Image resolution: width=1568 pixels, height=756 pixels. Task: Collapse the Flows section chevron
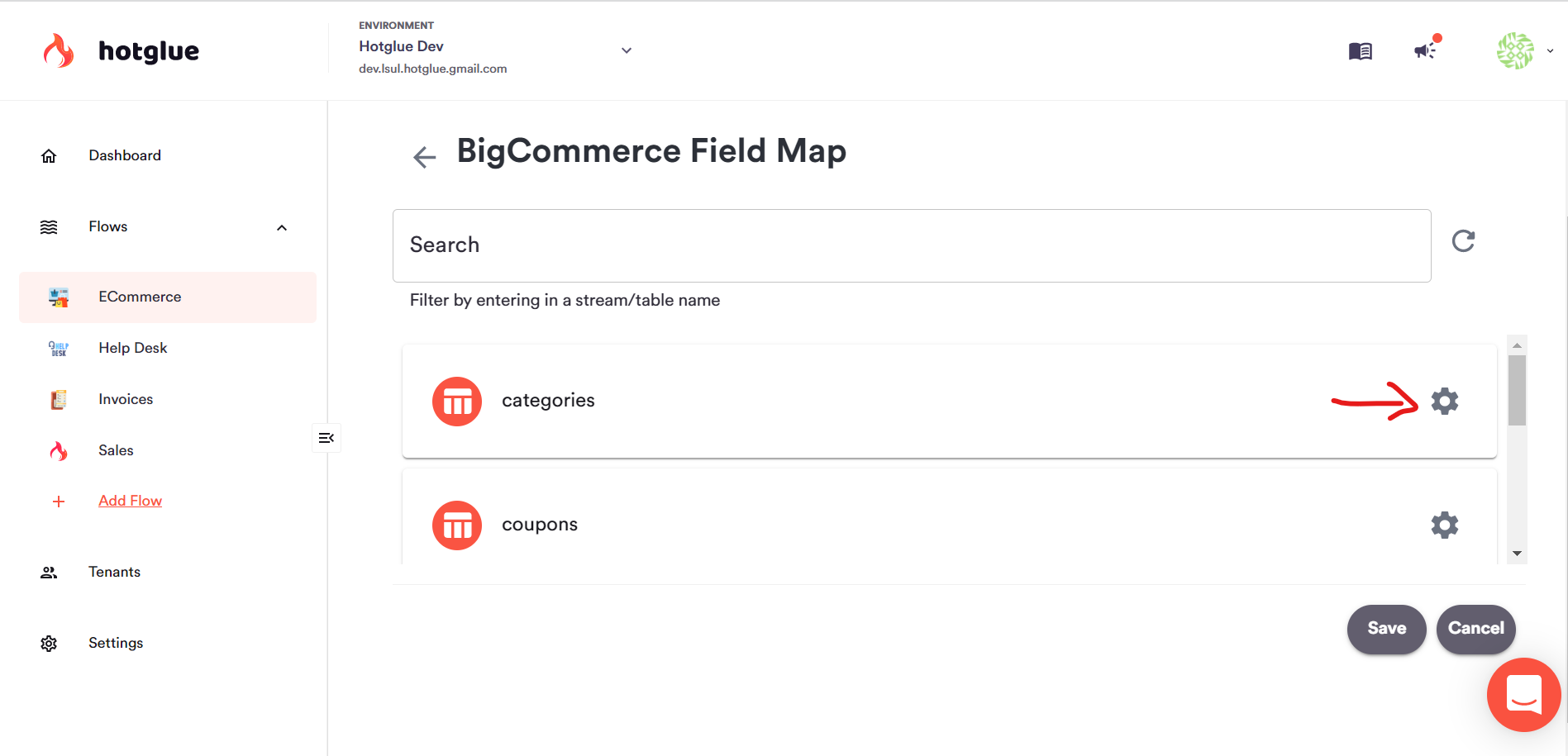point(282,227)
